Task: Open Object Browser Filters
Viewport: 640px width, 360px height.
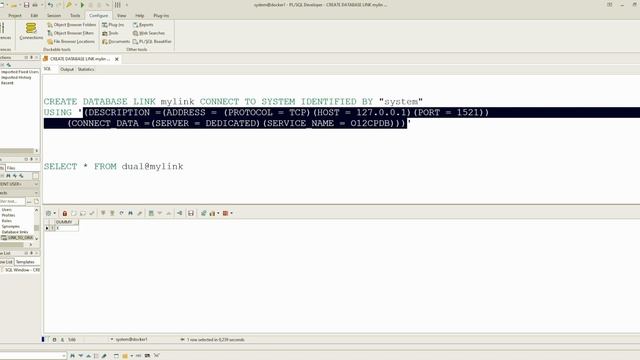Action: 71,33
